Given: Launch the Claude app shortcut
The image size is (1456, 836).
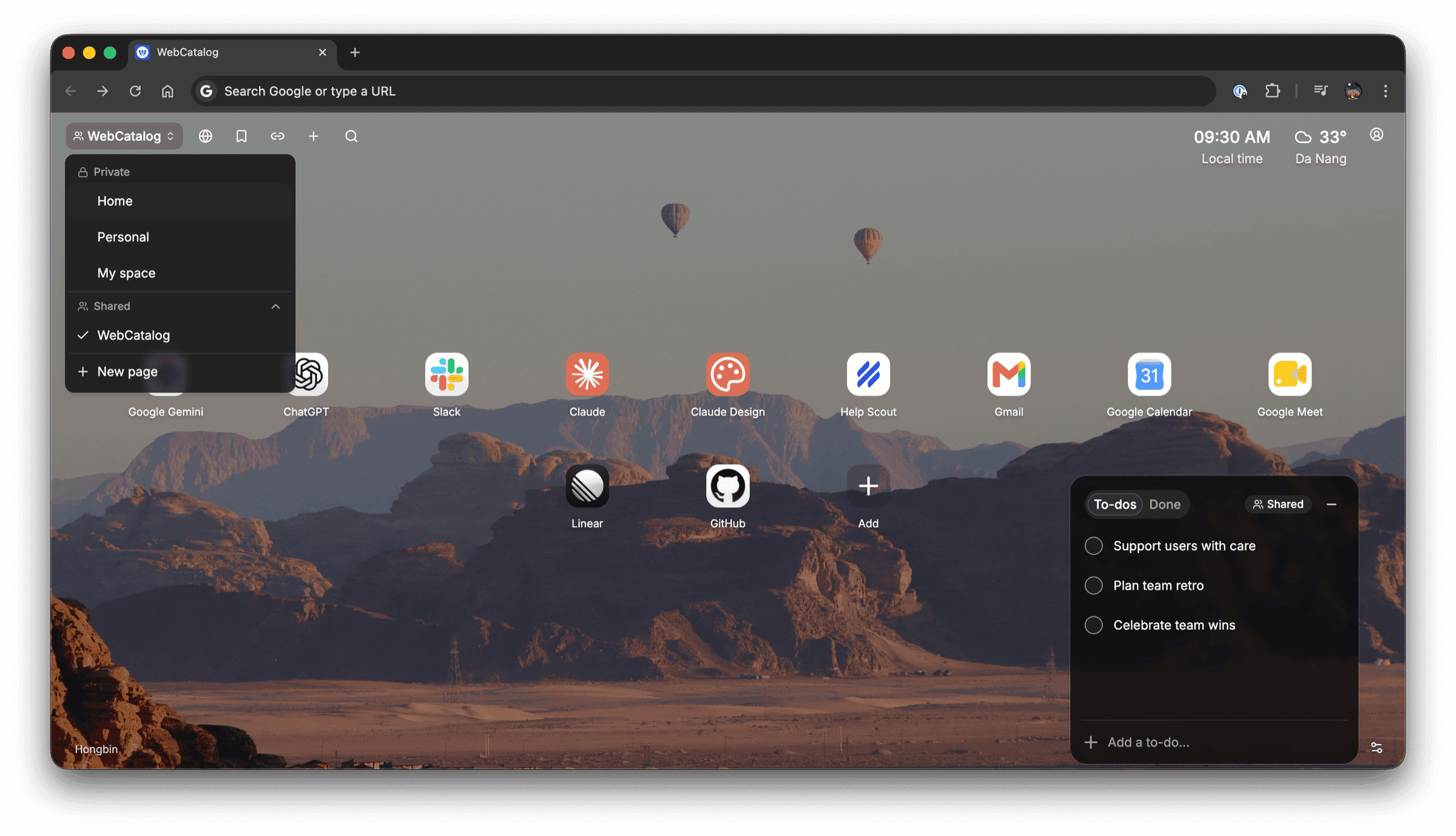Looking at the screenshot, I should point(587,374).
